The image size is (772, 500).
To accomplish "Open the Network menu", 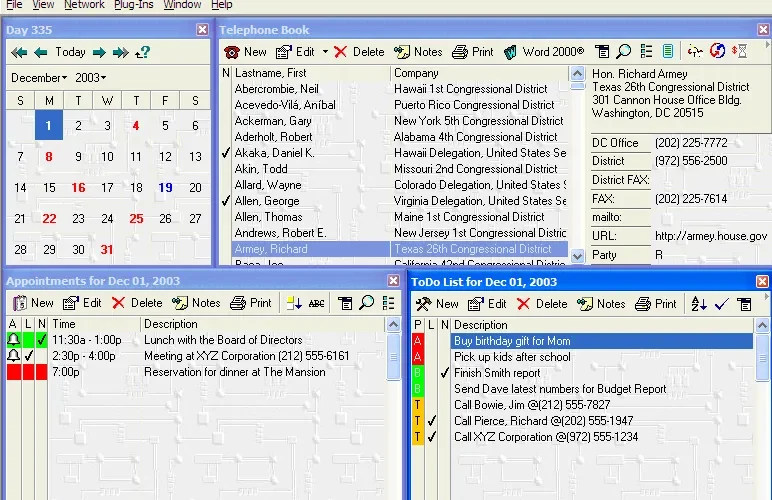I will (x=84, y=5).
